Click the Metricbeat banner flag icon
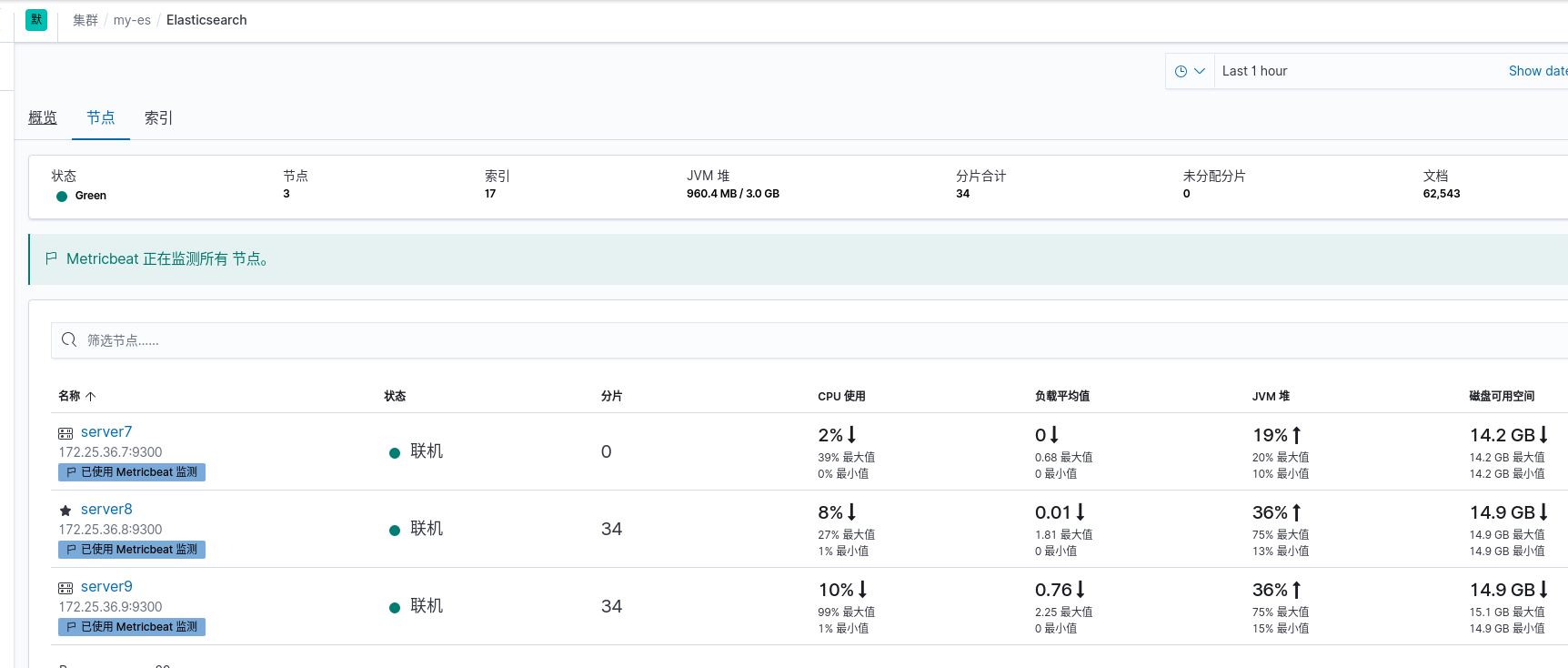 (x=51, y=258)
